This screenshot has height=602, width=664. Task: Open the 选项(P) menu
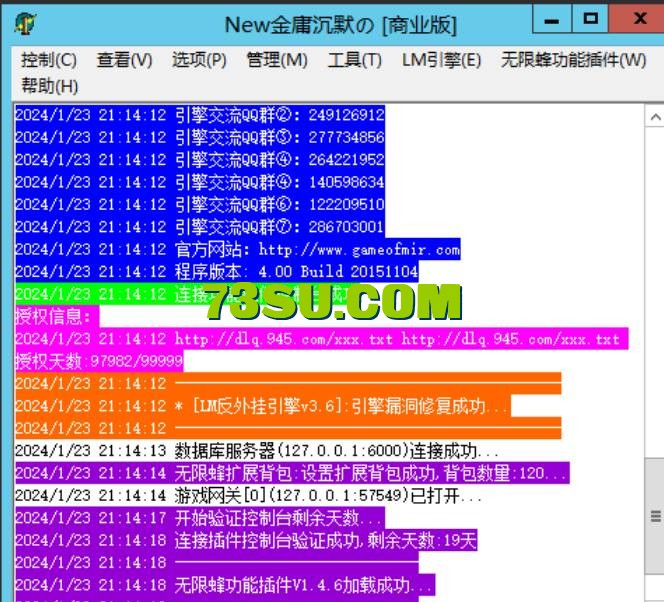coord(199,60)
